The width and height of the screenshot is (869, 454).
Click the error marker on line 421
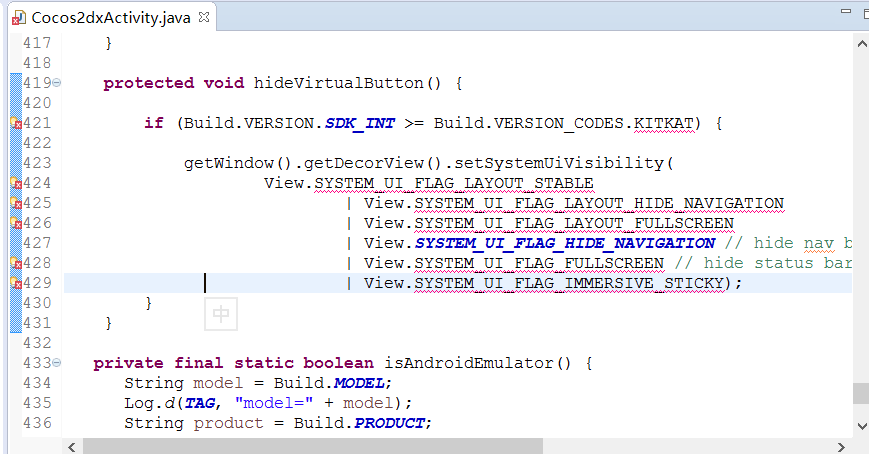pyautogui.click(x=16, y=123)
